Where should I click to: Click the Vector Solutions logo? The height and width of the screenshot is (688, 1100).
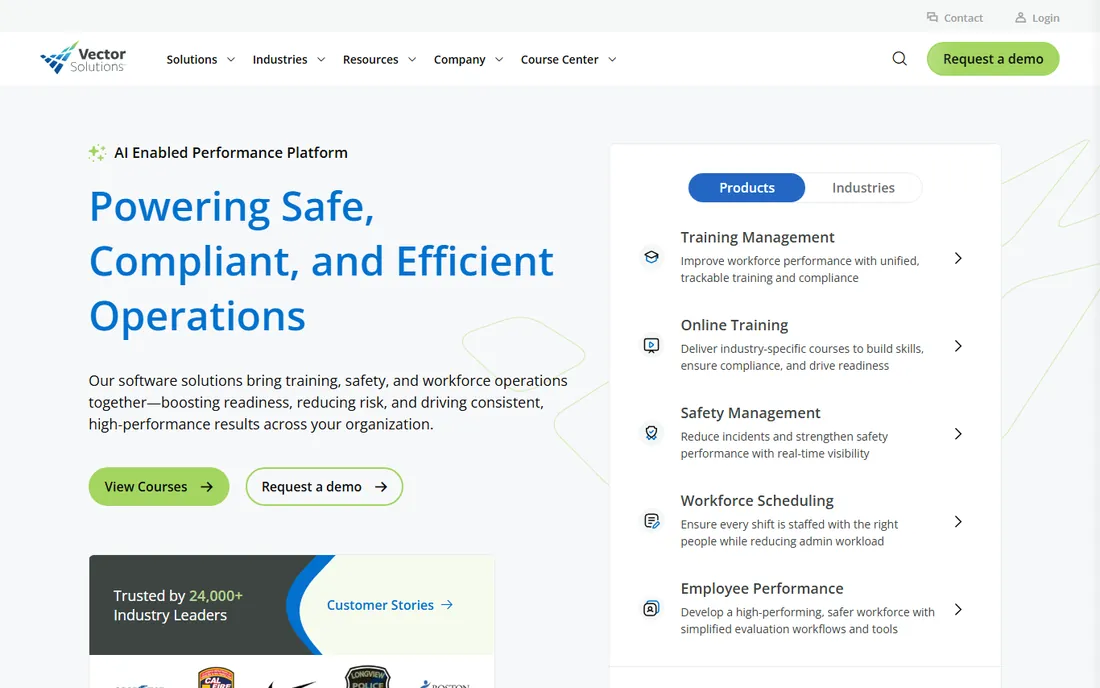83,58
